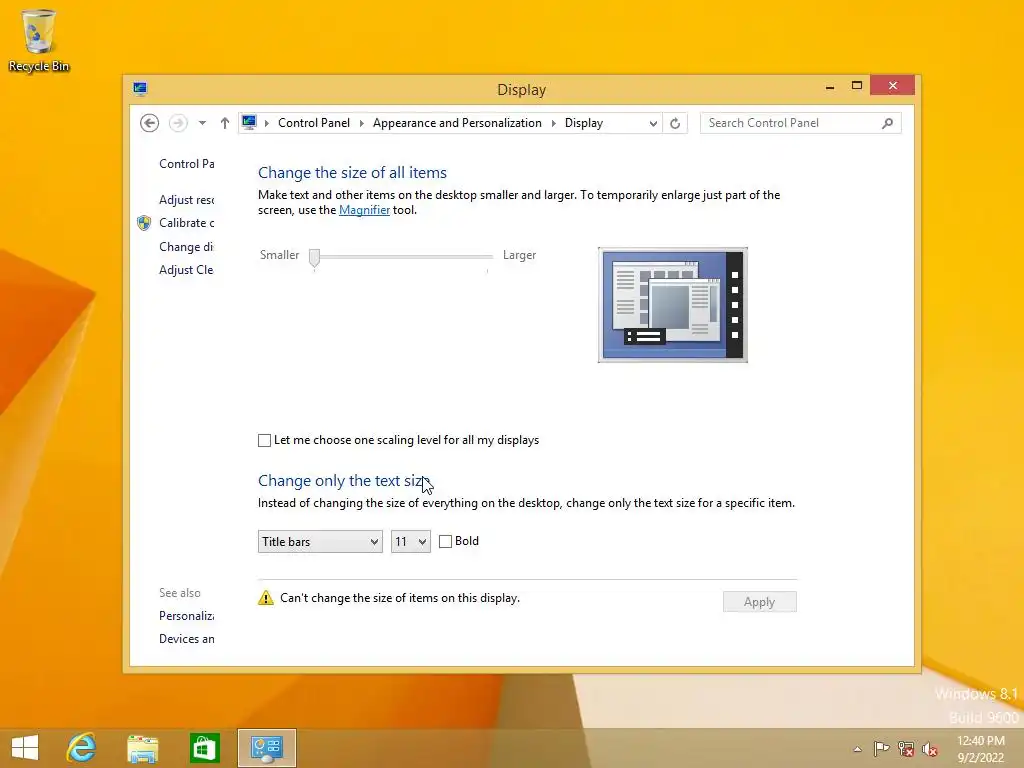This screenshot has width=1024, height=768.
Task: Navigate to Control Panel breadcrumb
Action: point(313,123)
